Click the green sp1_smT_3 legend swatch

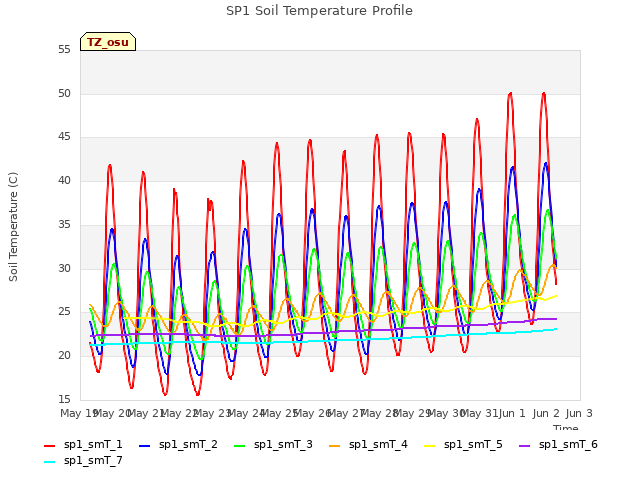[240, 446]
